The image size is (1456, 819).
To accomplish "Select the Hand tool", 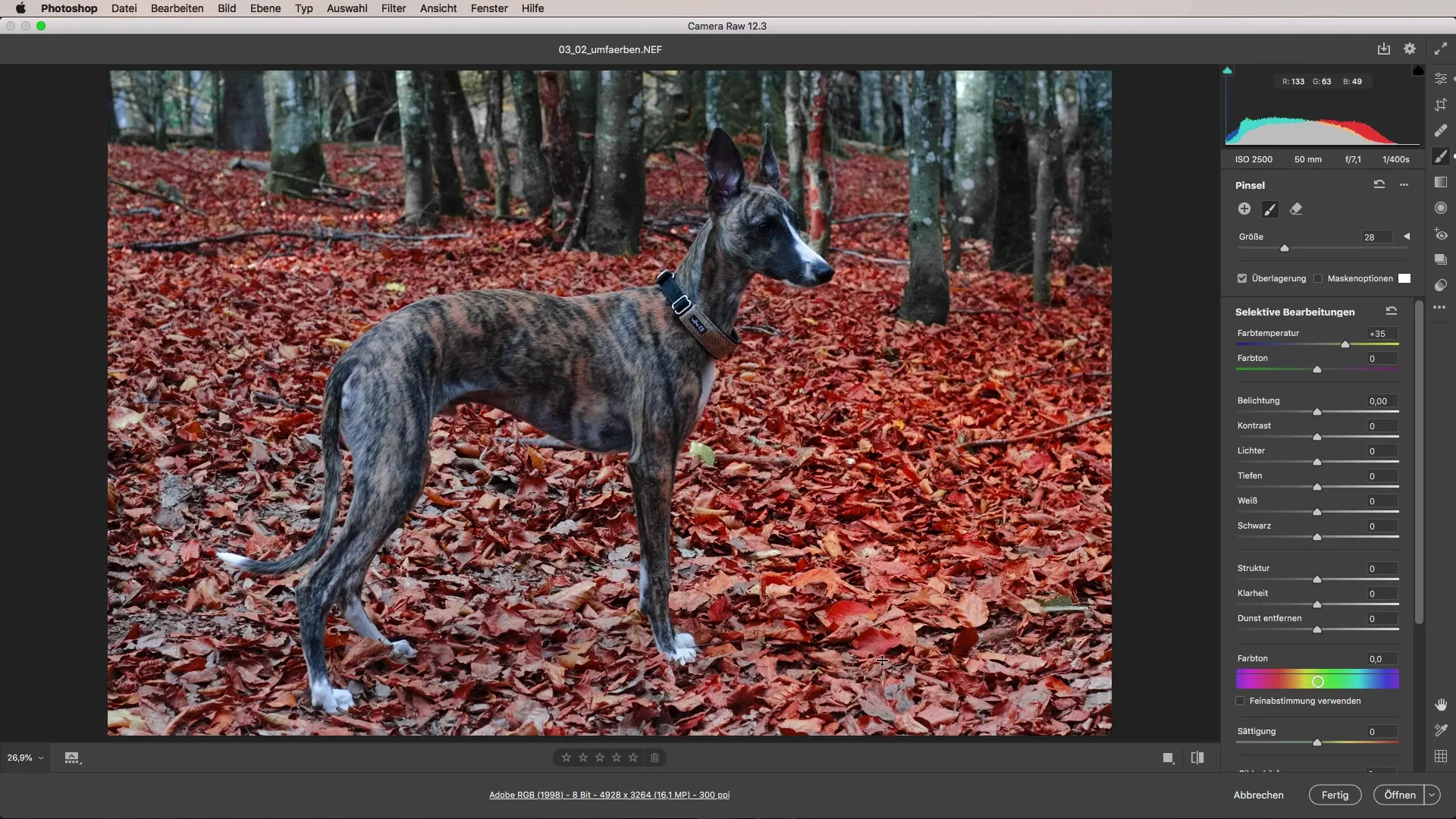I will [x=1441, y=704].
